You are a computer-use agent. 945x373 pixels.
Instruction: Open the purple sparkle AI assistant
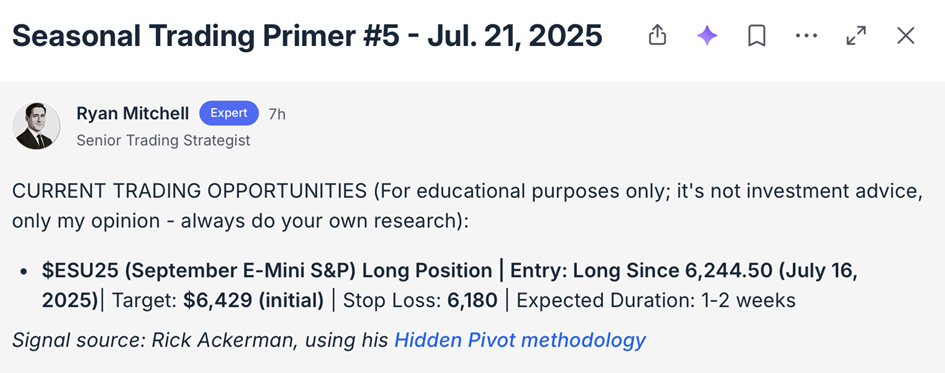[x=707, y=36]
